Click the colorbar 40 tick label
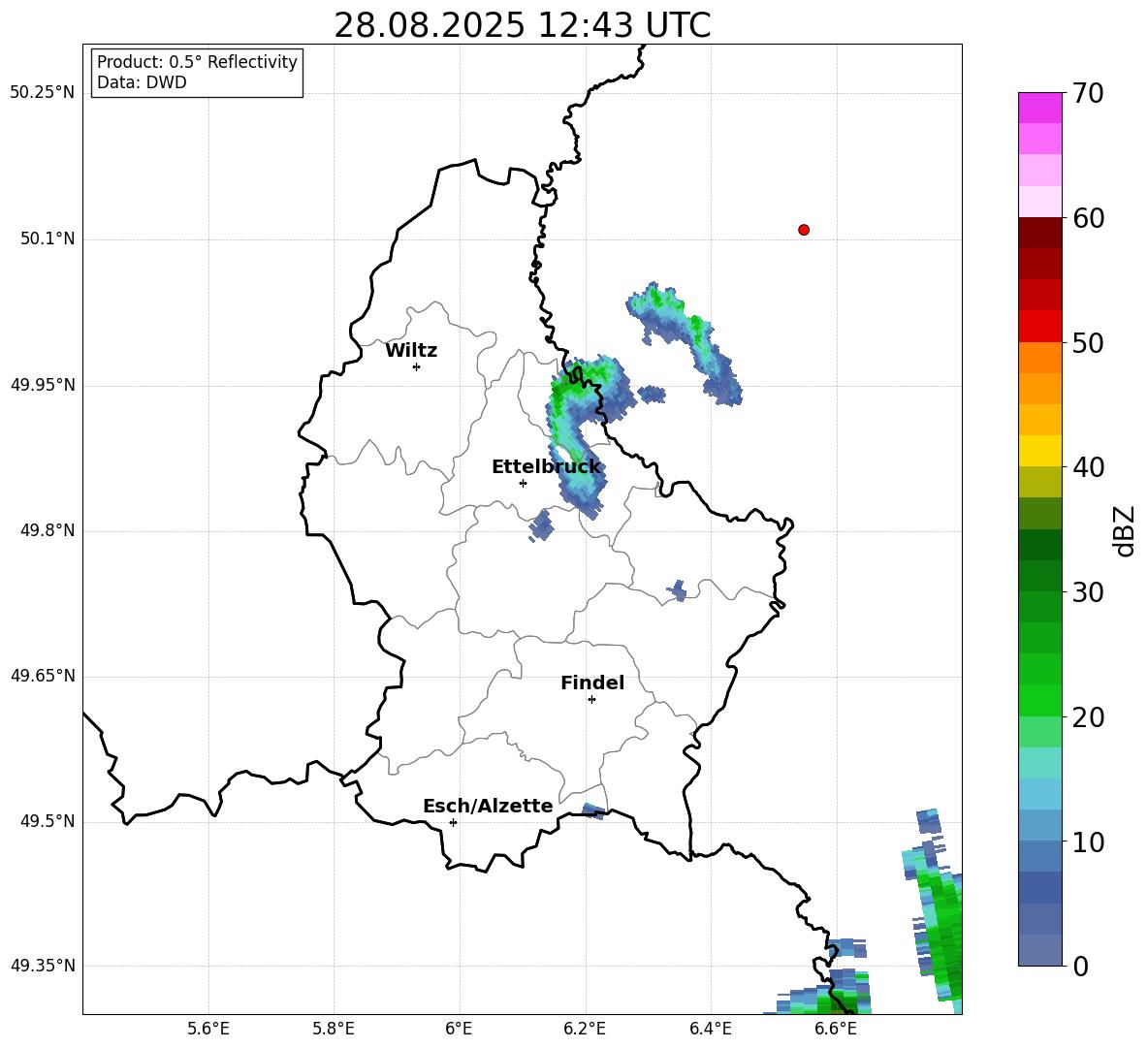 tap(1088, 467)
